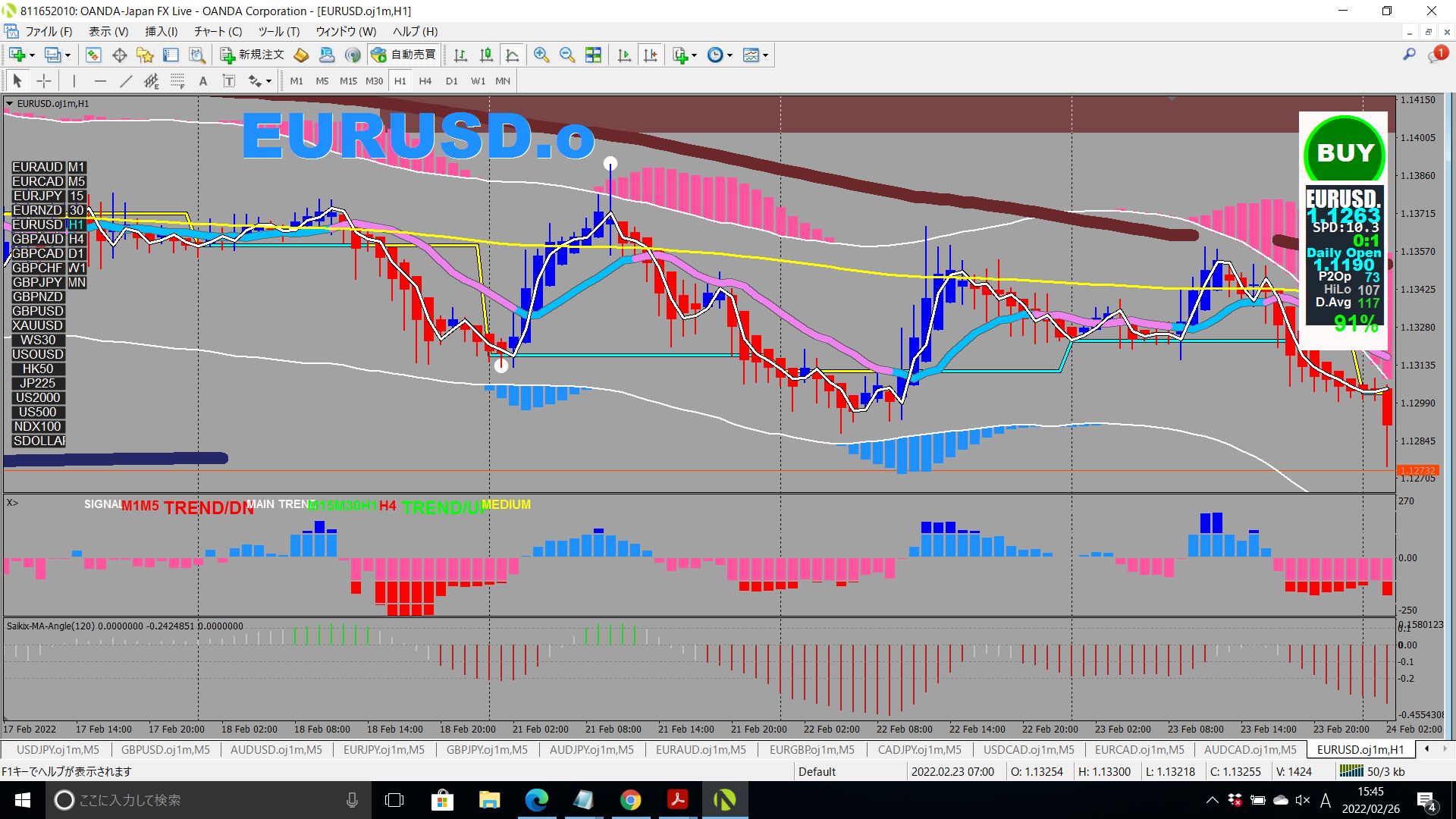
Task: Toggle the auto trading (自動売買) button
Action: 404,55
